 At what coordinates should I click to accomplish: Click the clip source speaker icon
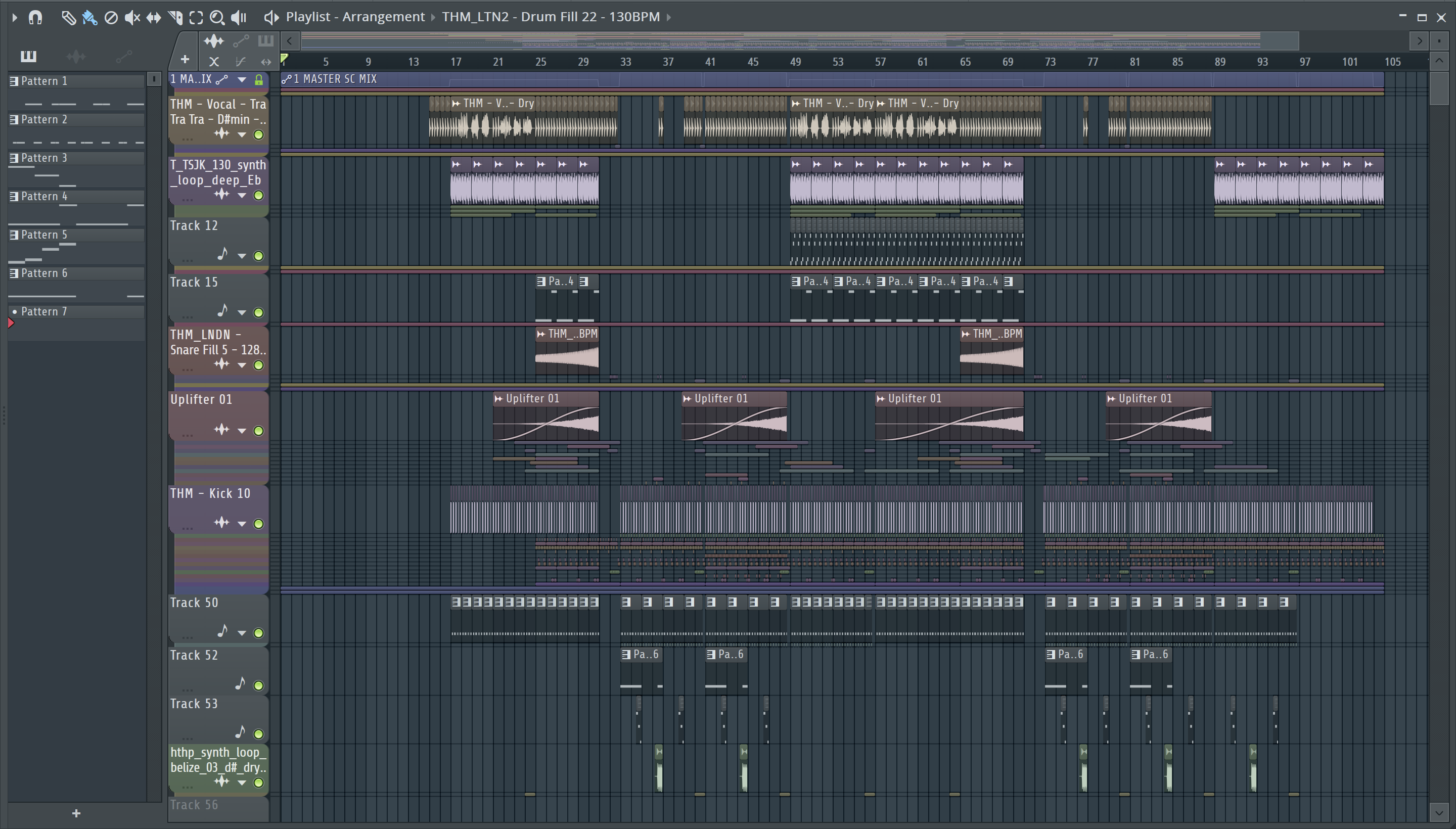click(271, 18)
